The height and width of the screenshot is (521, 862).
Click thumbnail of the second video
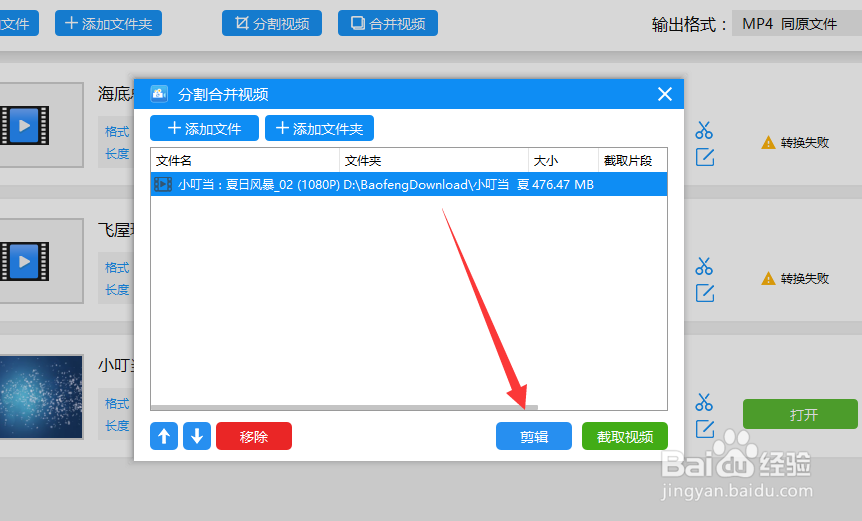pyautogui.click(x=41, y=261)
